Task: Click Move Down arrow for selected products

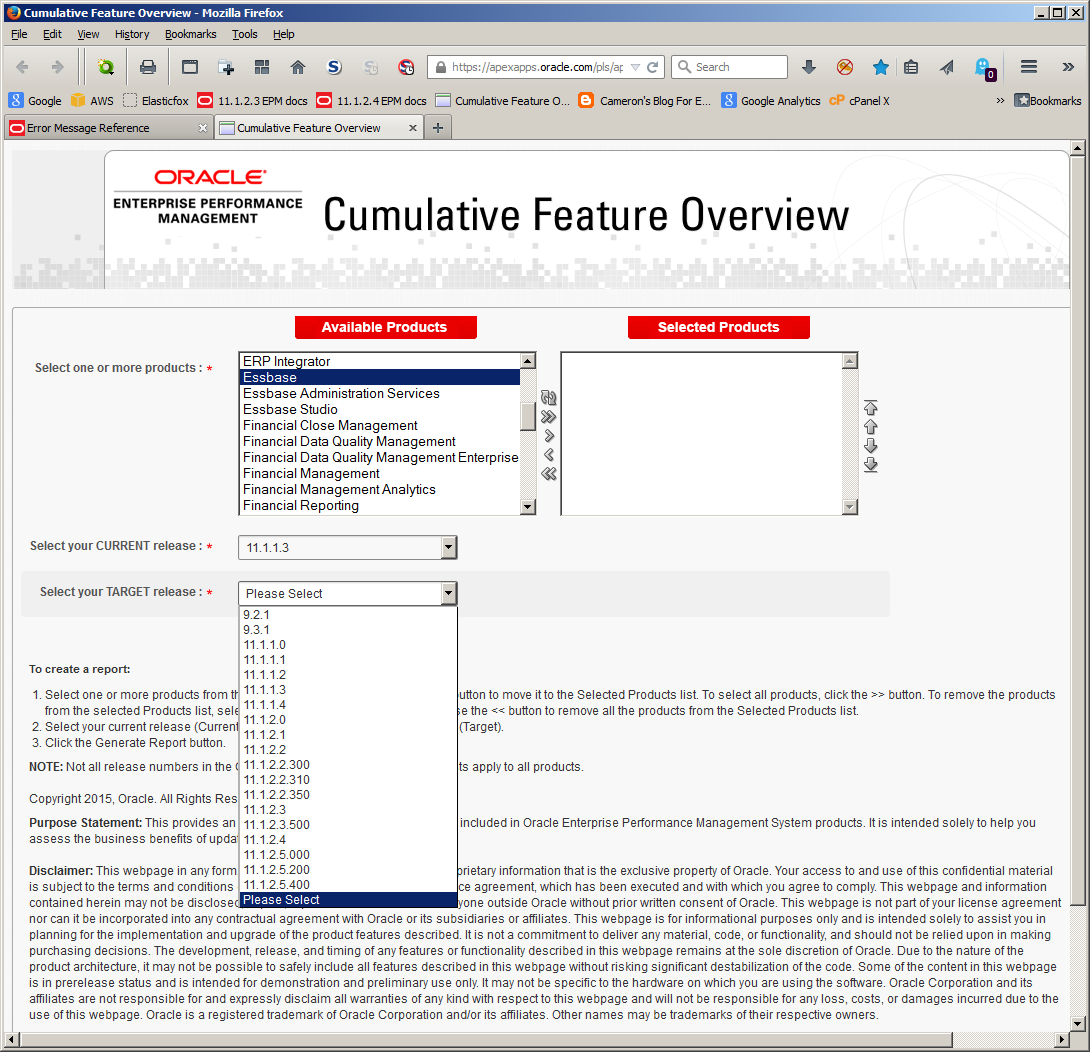Action: (x=870, y=446)
